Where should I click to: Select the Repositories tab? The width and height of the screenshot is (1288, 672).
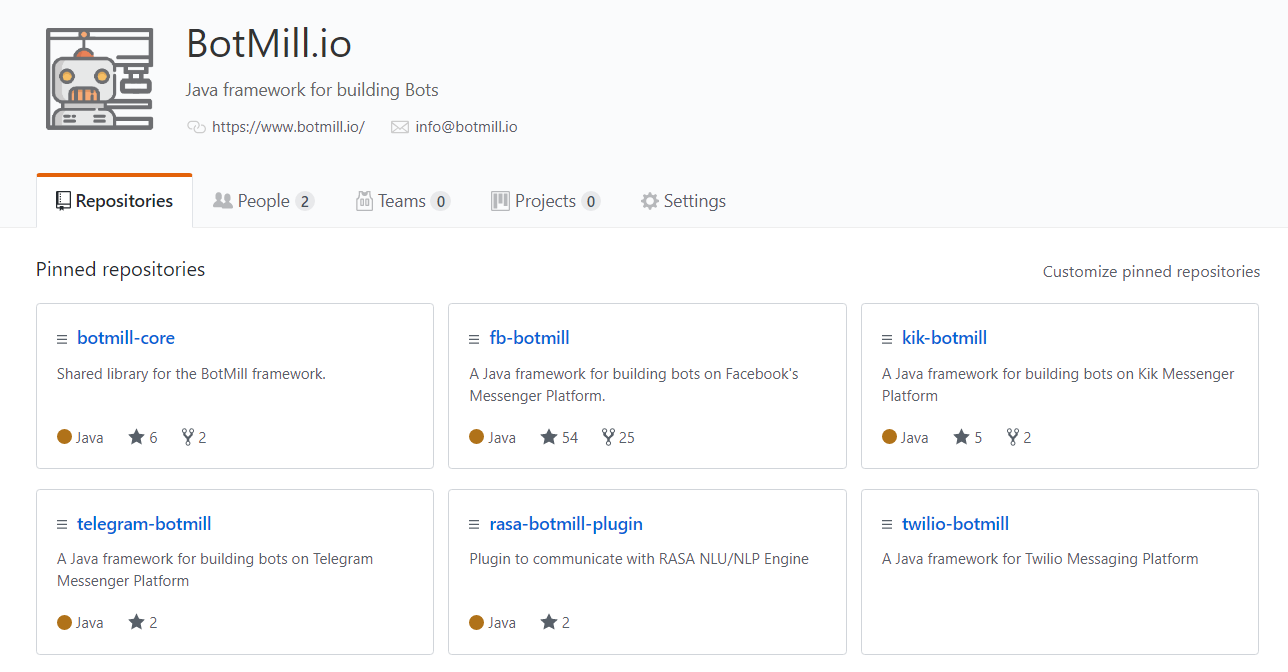click(x=114, y=200)
